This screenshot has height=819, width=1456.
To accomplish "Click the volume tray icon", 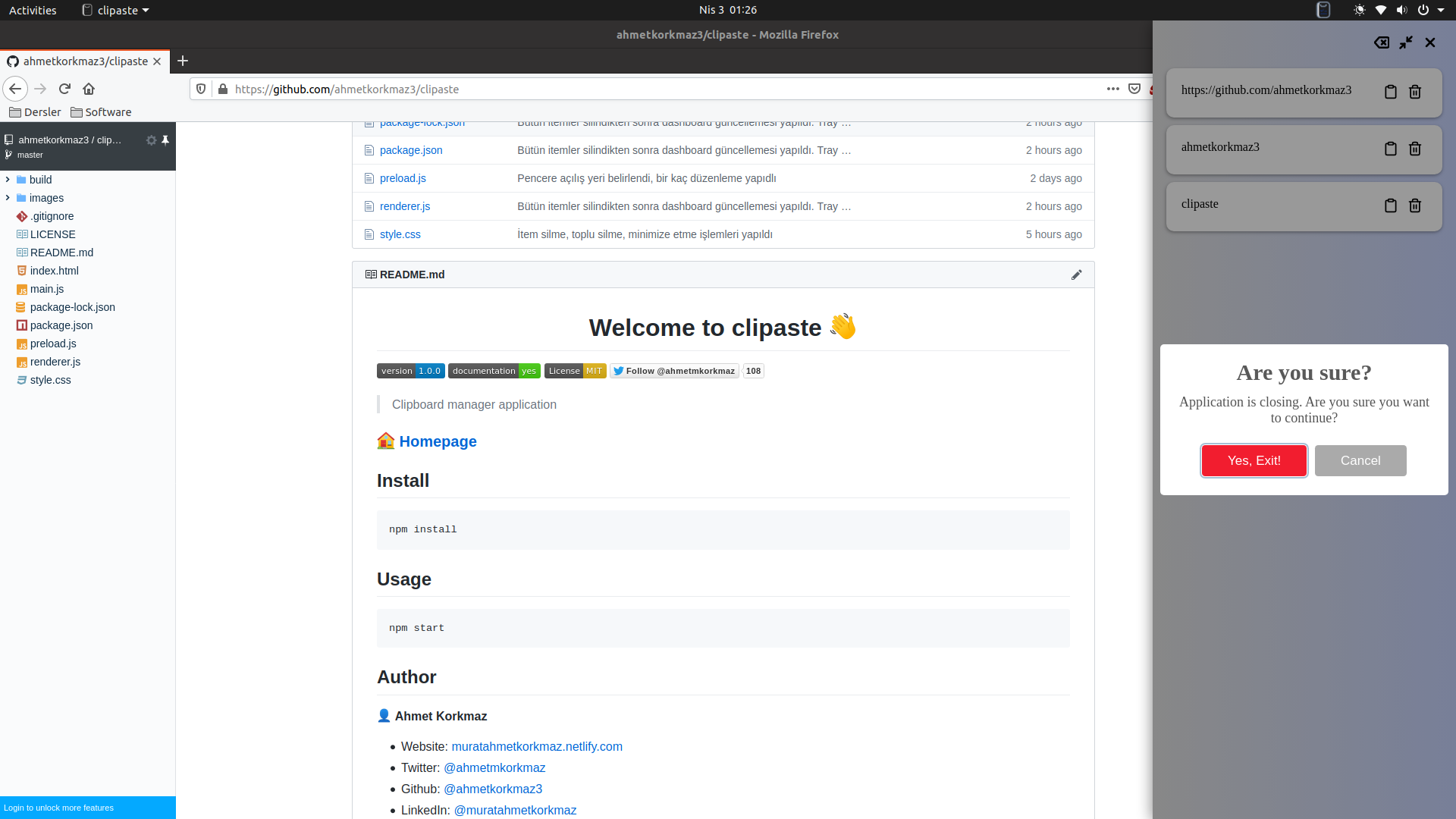I will [1401, 10].
